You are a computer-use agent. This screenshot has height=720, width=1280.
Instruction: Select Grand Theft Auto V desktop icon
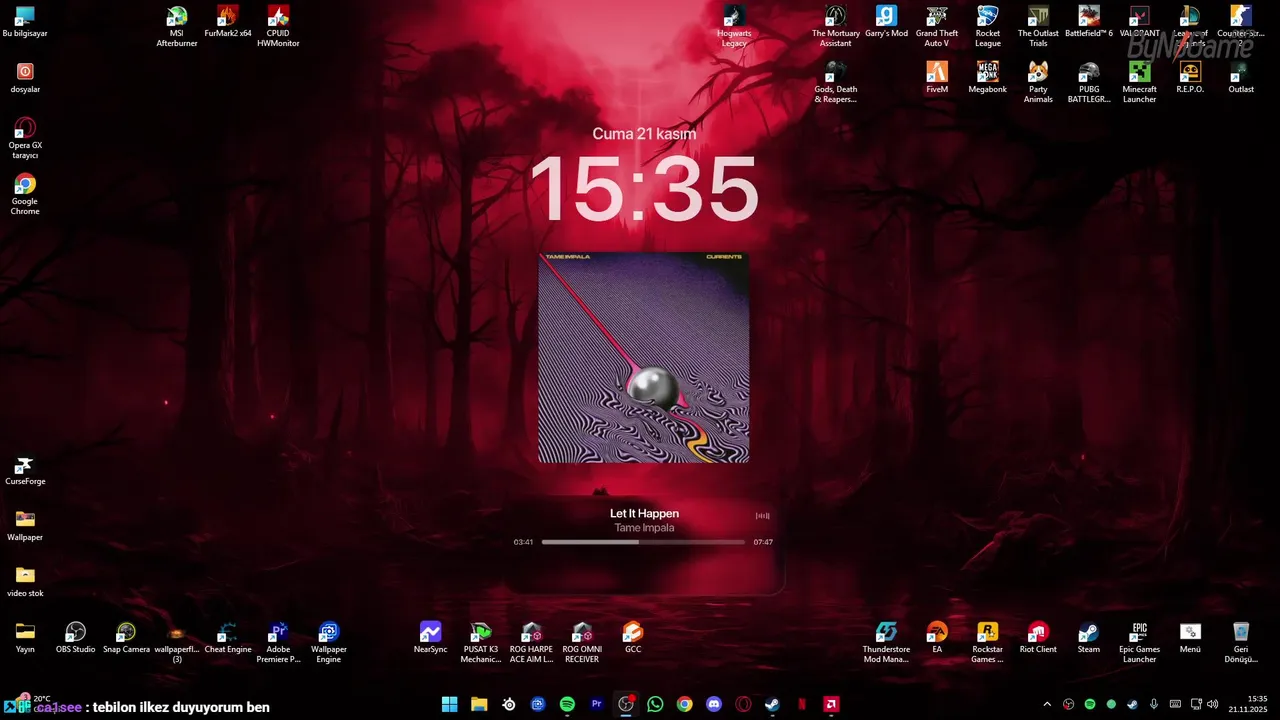tap(937, 26)
